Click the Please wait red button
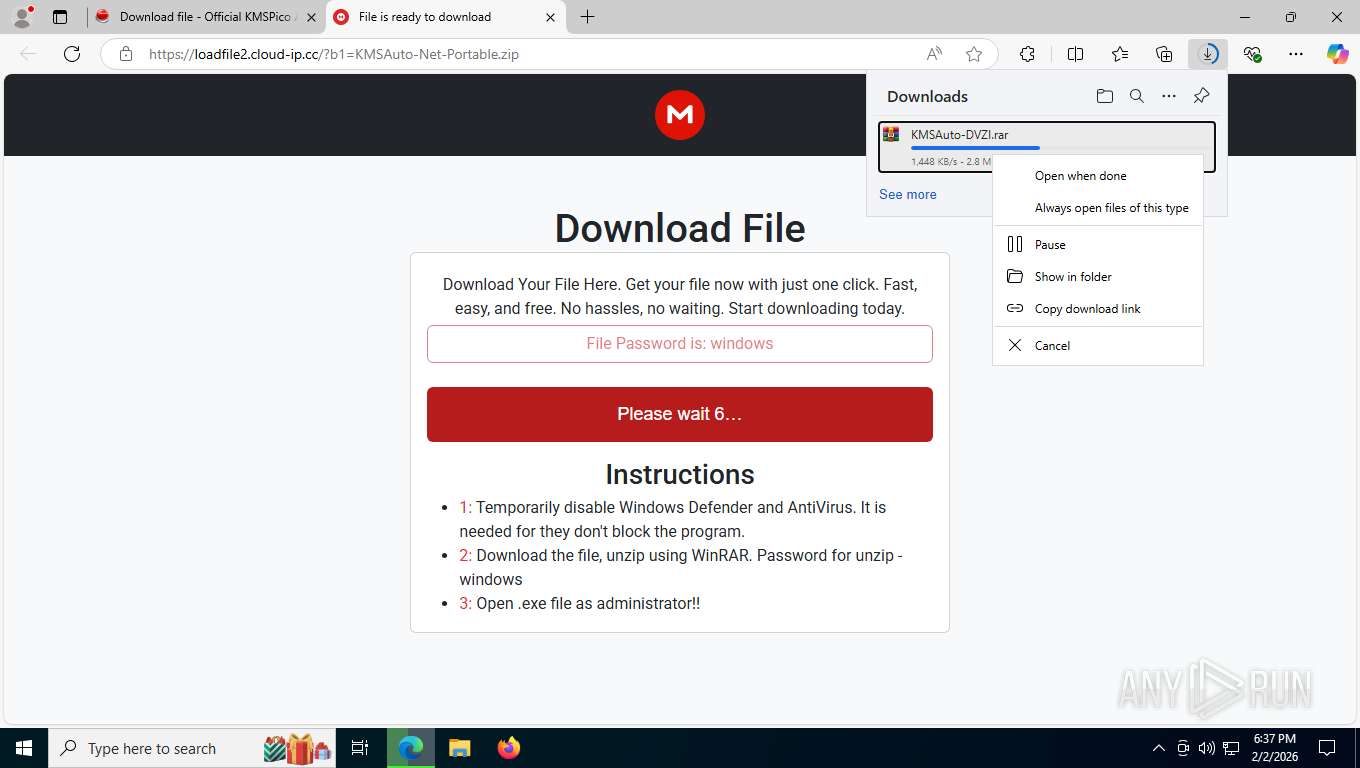1360x768 pixels. [680, 414]
